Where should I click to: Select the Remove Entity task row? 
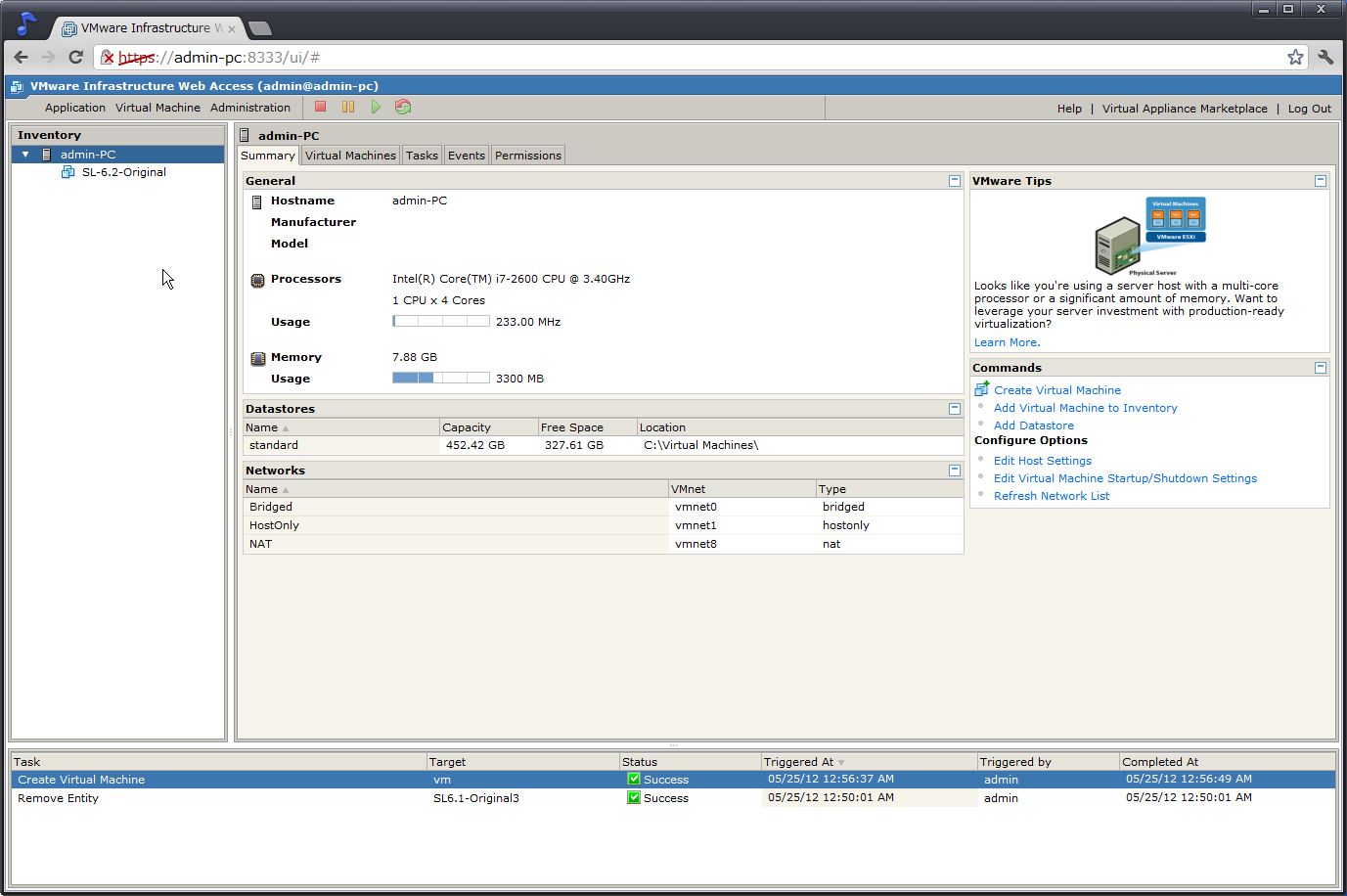[673, 798]
